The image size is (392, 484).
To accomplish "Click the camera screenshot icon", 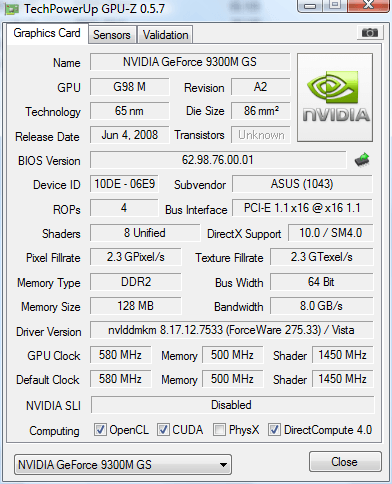I will click(369, 33).
